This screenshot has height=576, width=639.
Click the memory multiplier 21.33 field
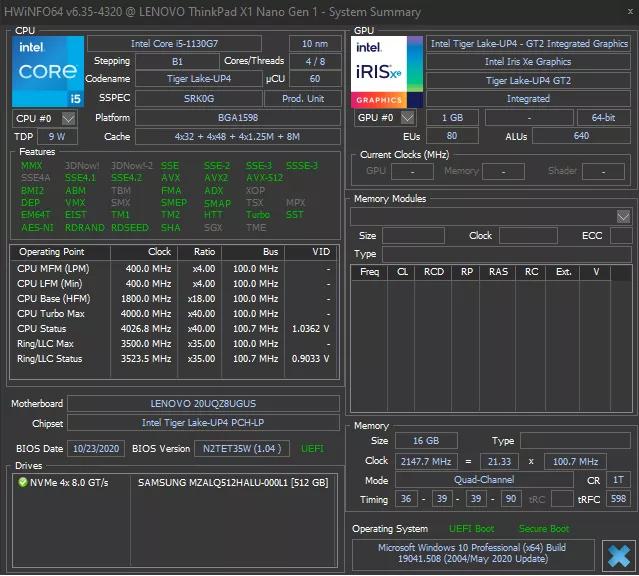(x=499, y=461)
